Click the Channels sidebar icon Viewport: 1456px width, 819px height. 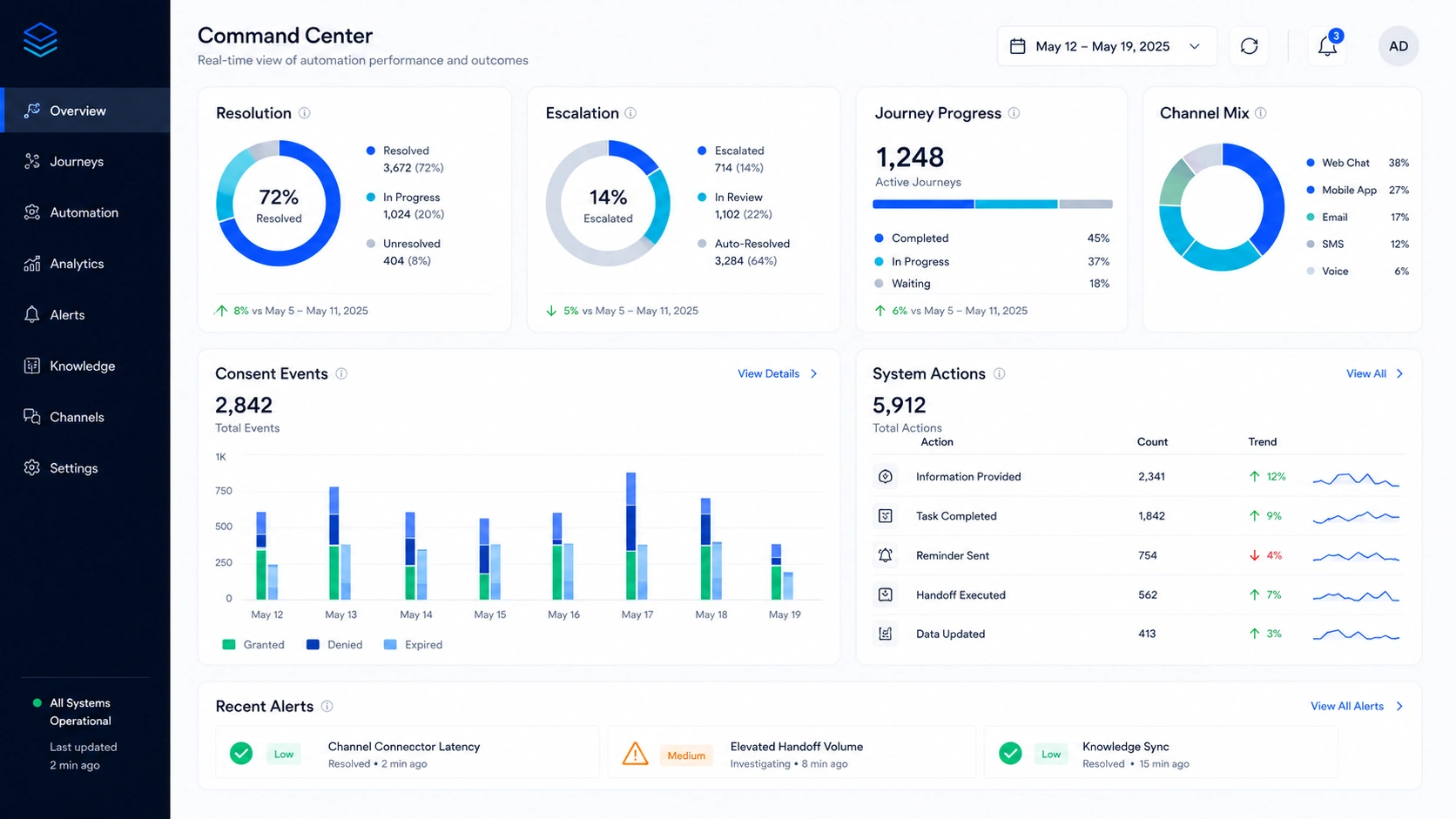pos(32,417)
